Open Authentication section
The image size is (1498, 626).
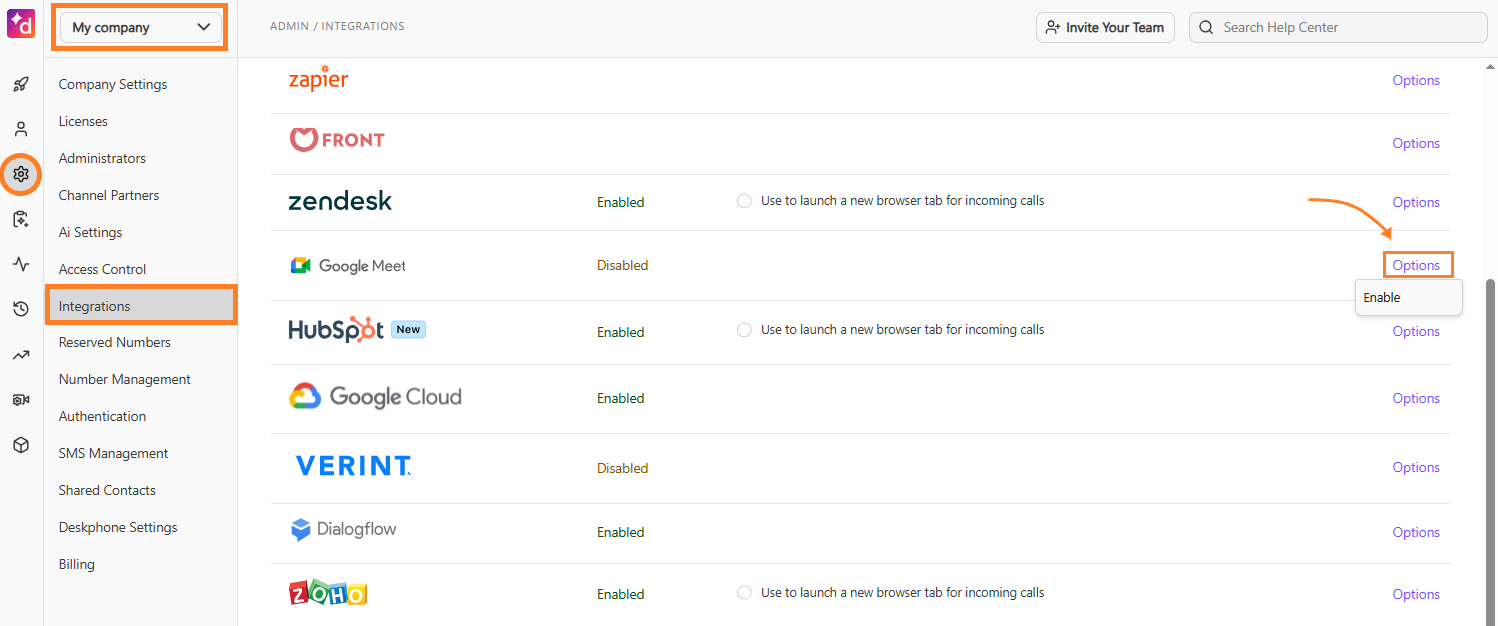102,416
